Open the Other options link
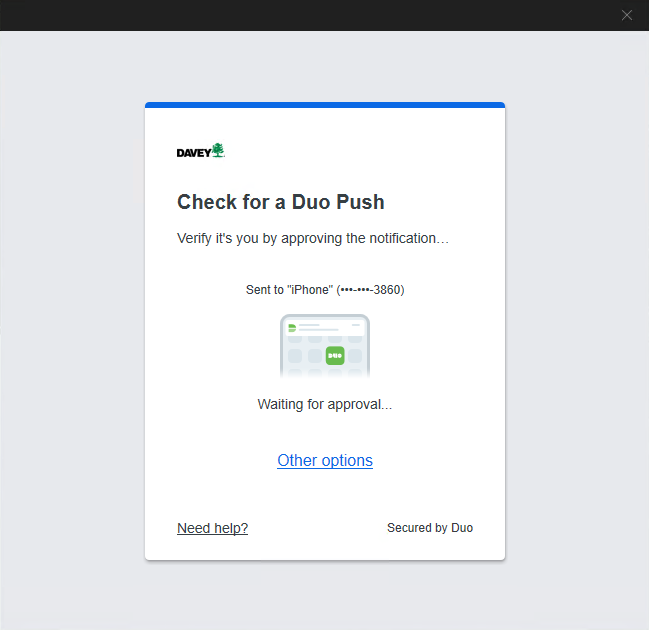The height and width of the screenshot is (630, 649). tap(325, 460)
